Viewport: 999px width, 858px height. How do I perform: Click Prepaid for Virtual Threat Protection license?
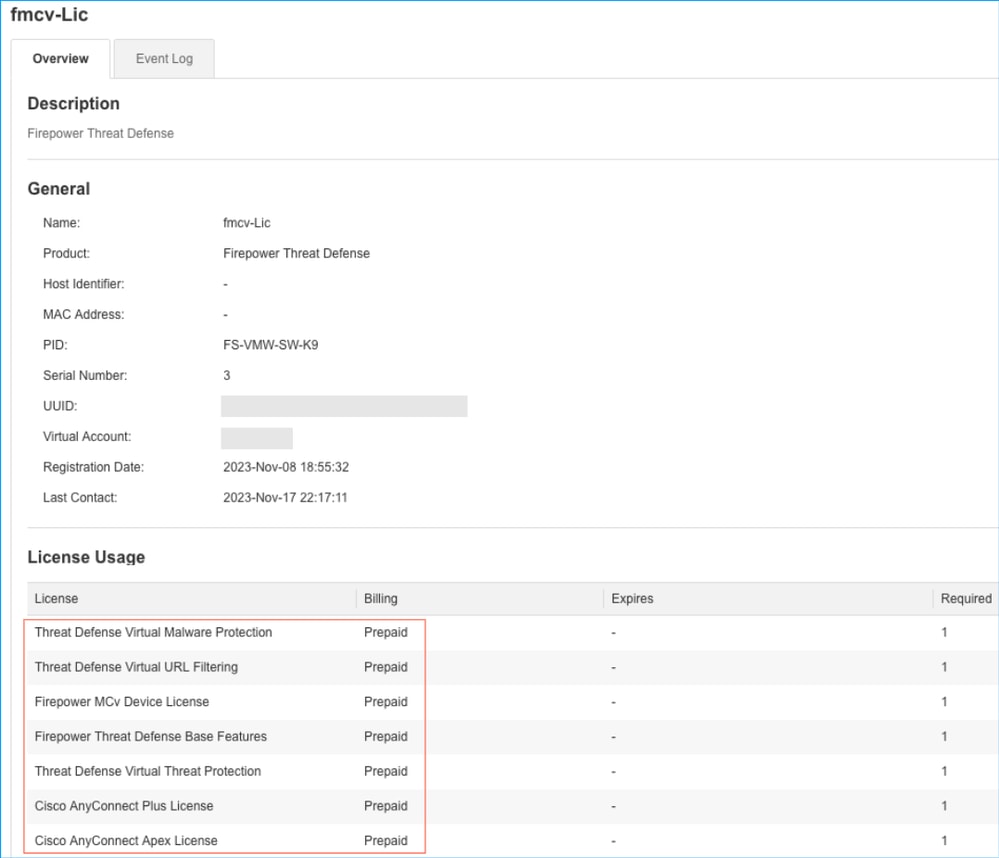point(385,771)
